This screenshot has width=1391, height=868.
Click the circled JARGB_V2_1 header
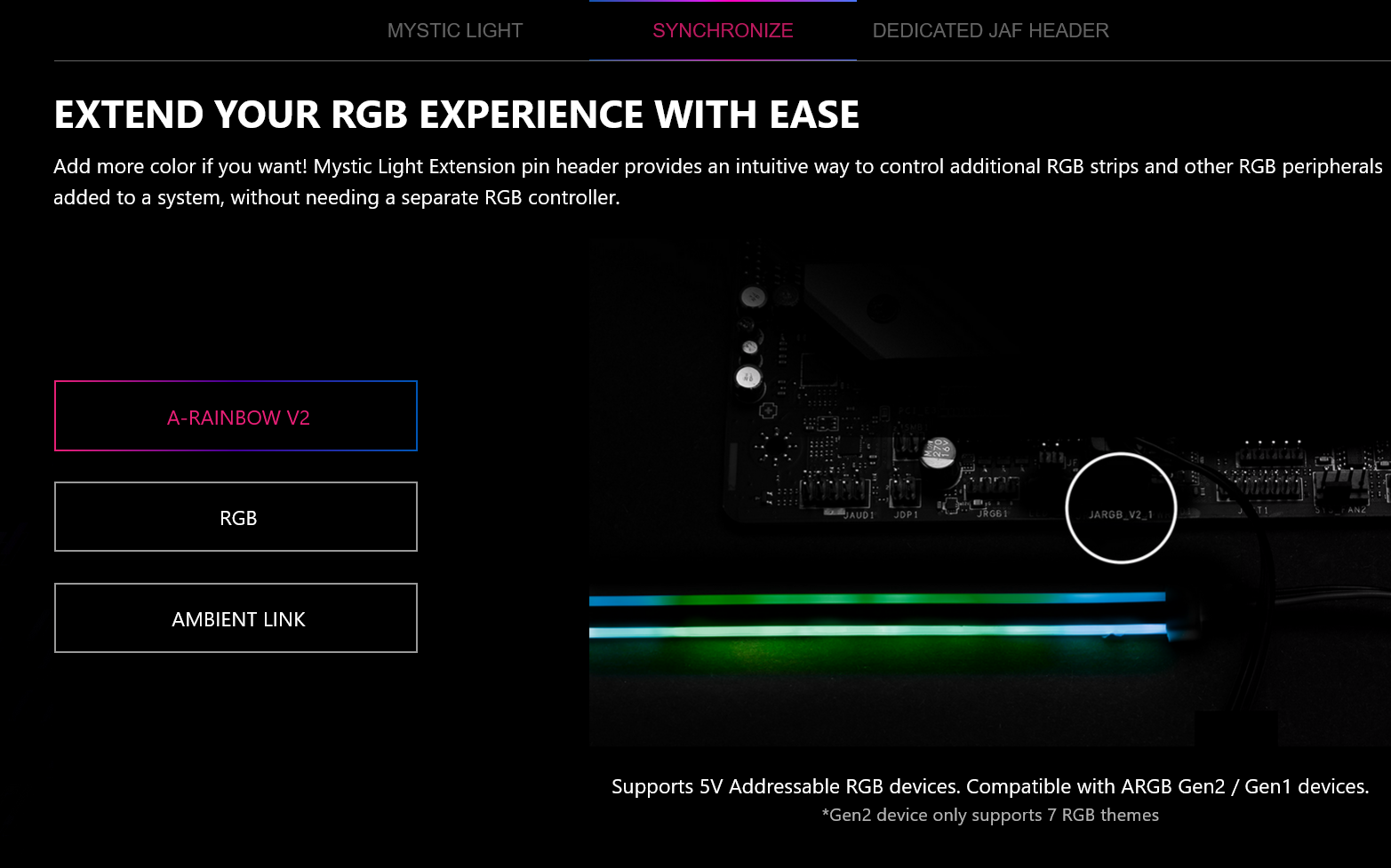pyautogui.click(x=1120, y=509)
